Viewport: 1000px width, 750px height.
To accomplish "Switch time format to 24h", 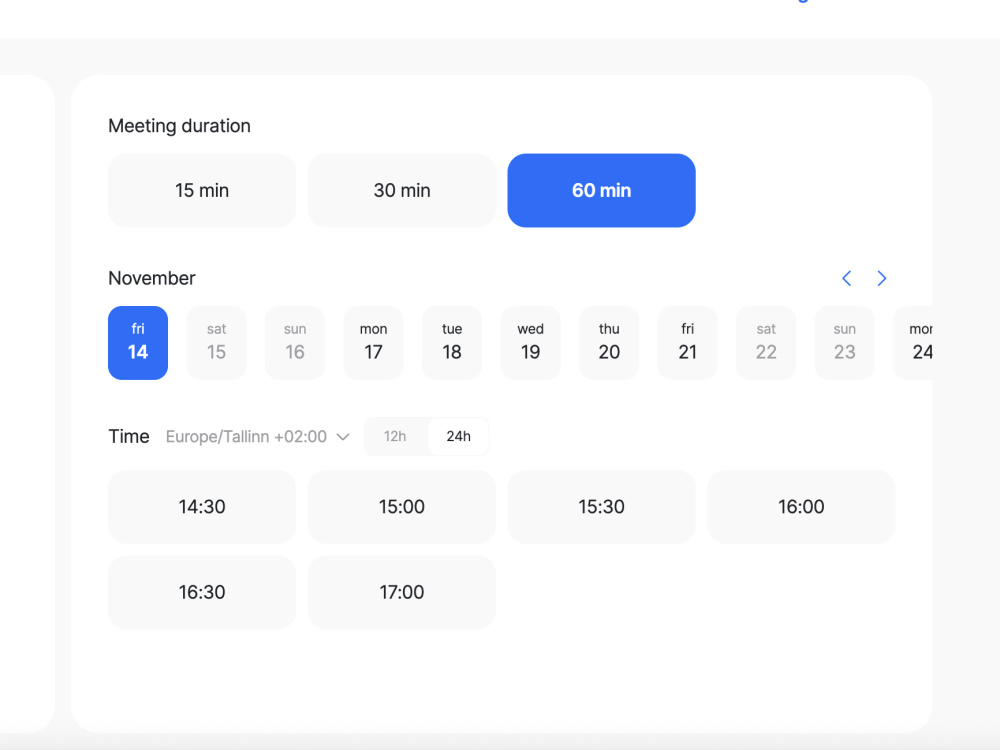I will [x=458, y=436].
